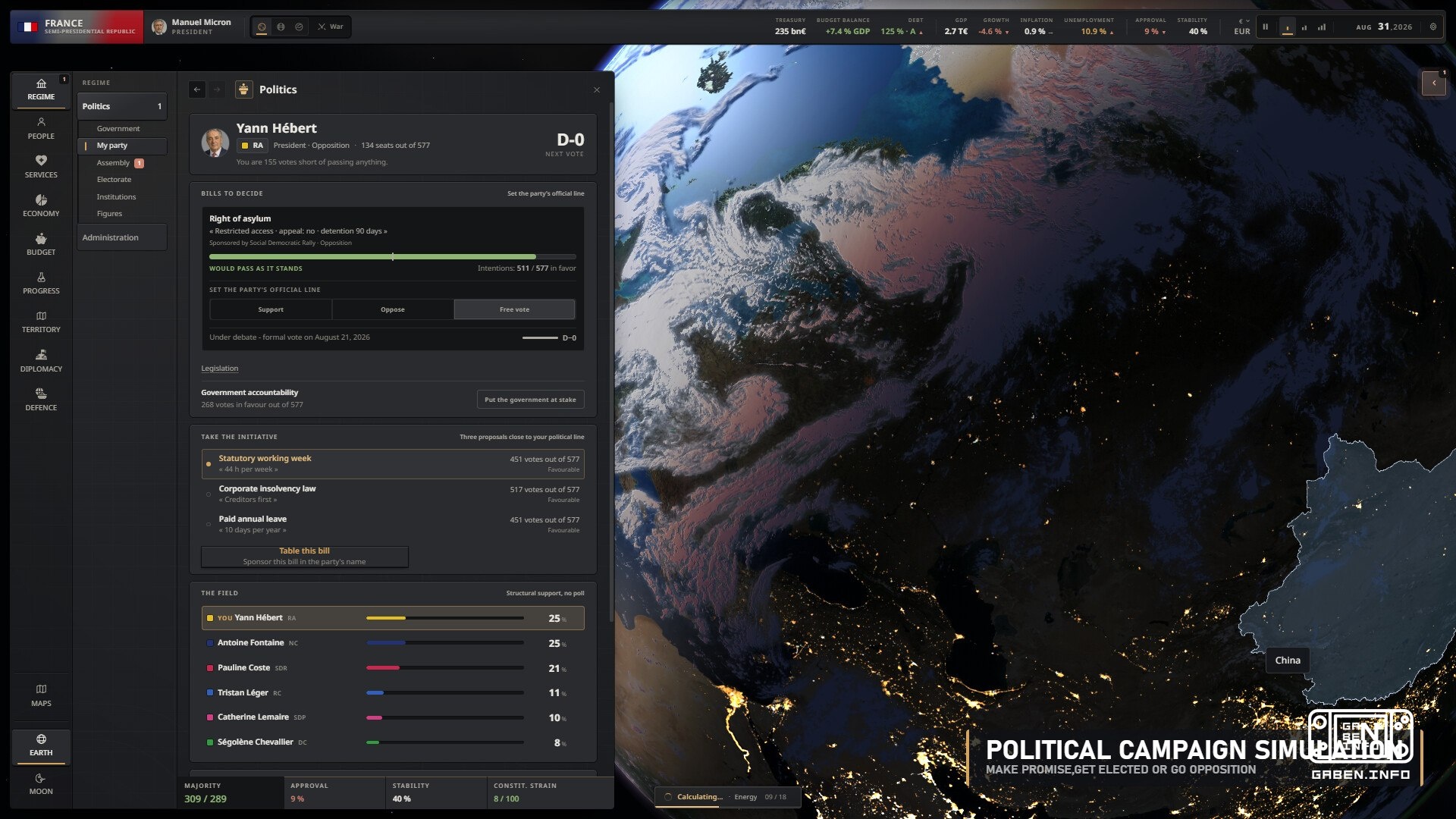Open the Territory map icon
This screenshot has width=1456, height=819.
coord(41,315)
